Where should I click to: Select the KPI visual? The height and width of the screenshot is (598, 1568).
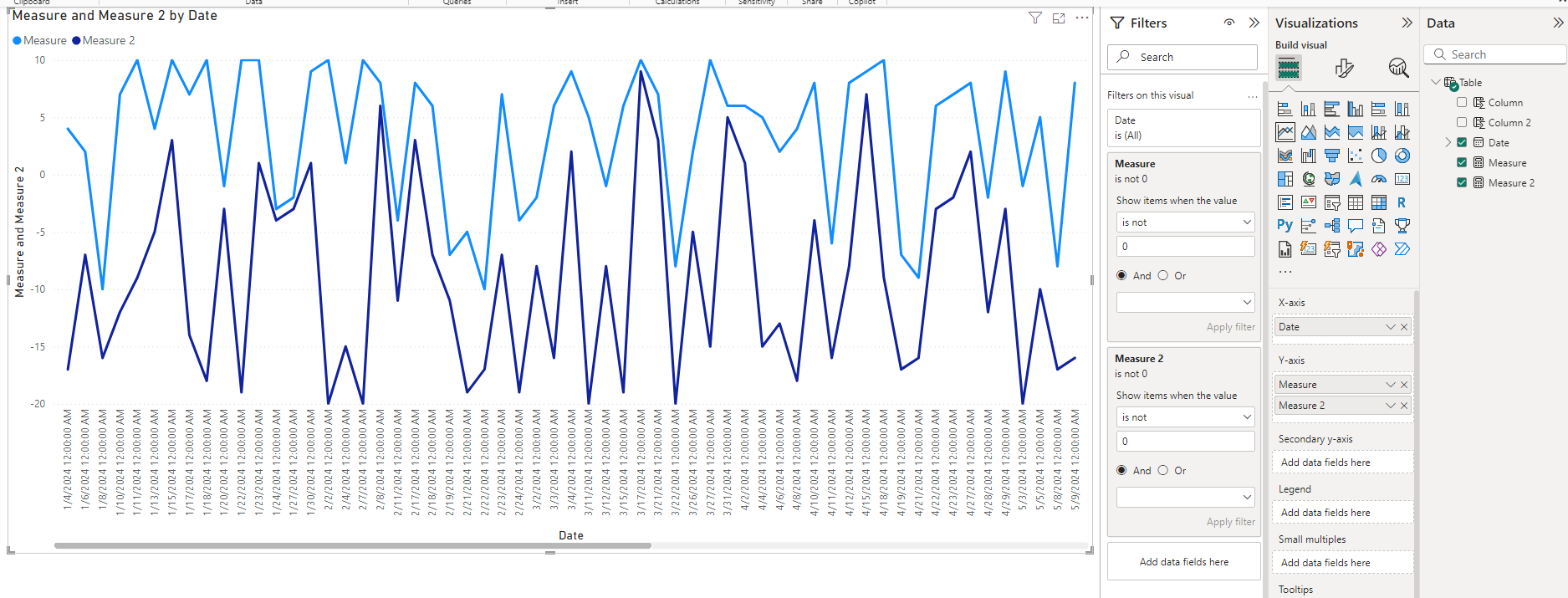point(1309,202)
